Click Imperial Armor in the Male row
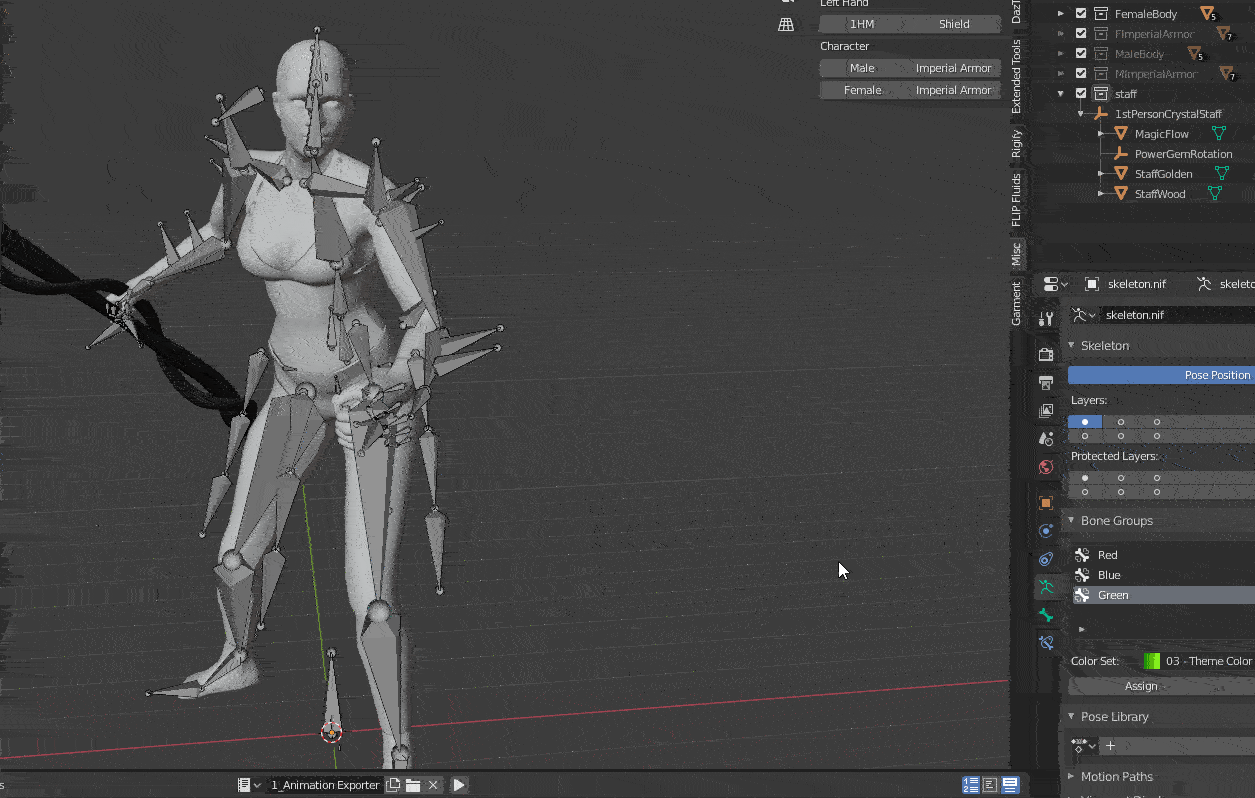The height and width of the screenshot is (798, 1255). point(954,68)
